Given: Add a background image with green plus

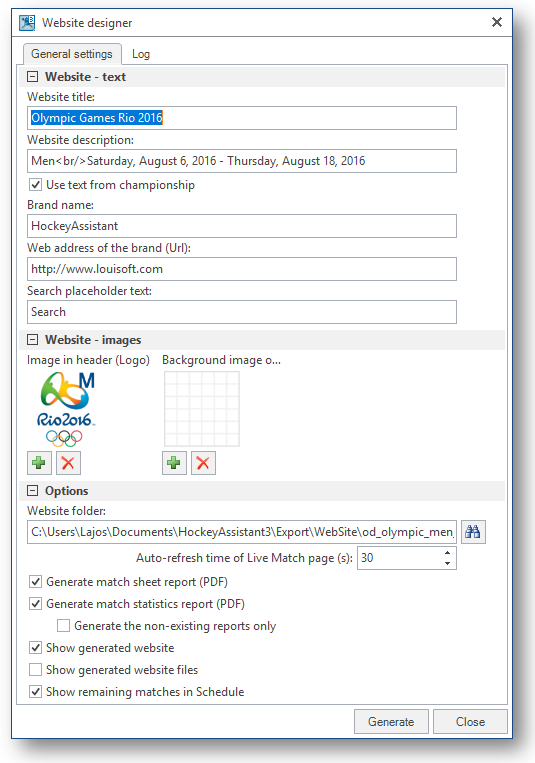Looking at the screenshot, I should [x=174, y=463].
